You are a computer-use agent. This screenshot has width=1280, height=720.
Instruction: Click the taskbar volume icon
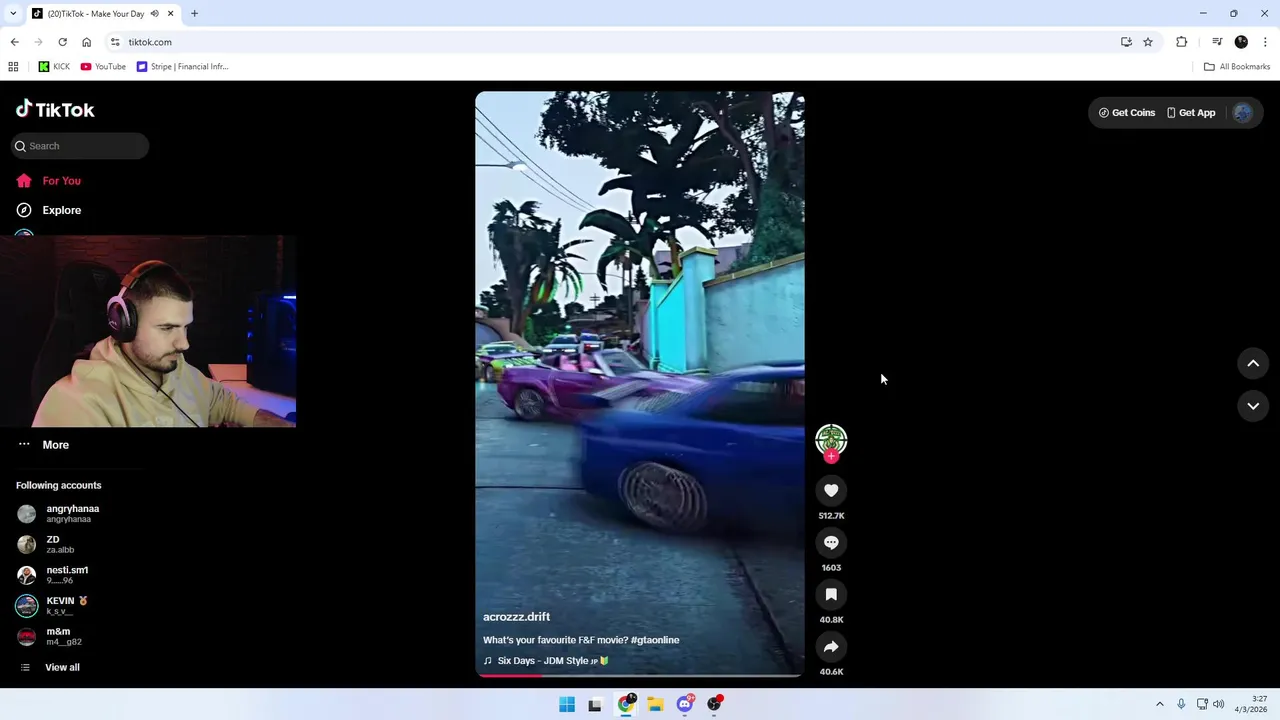click(x=1218, y=704)
